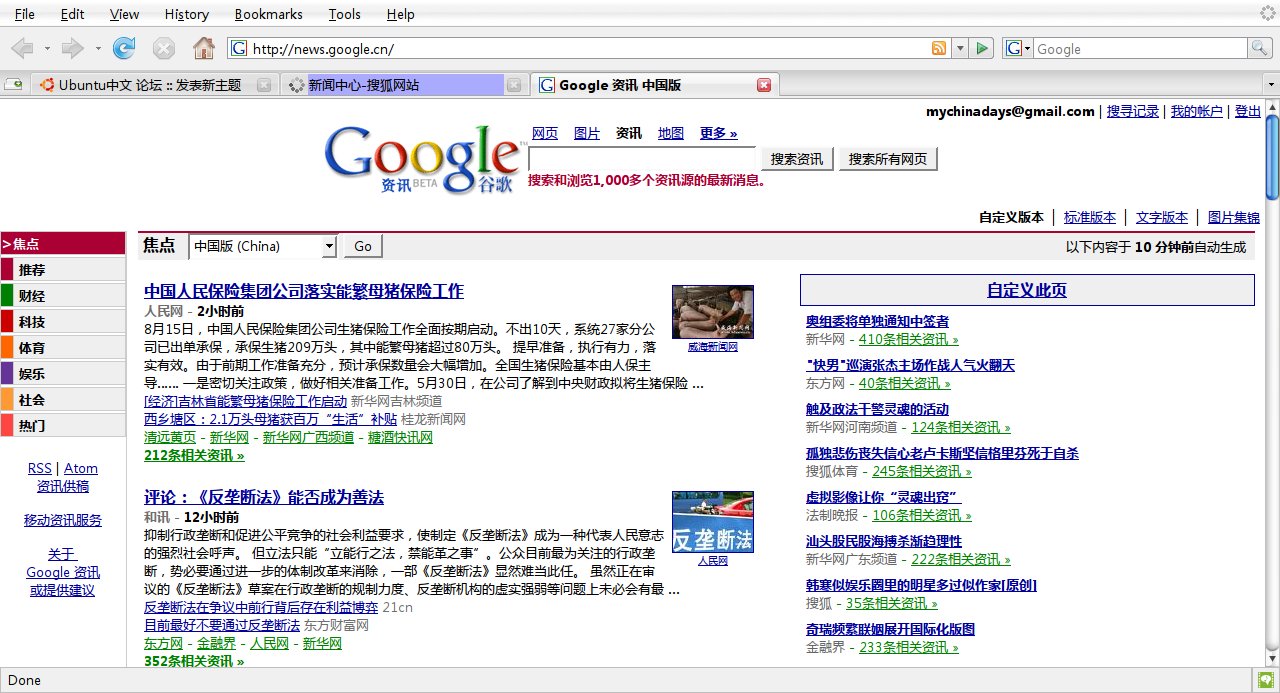Open the Tools menu

tap(344, 14)
